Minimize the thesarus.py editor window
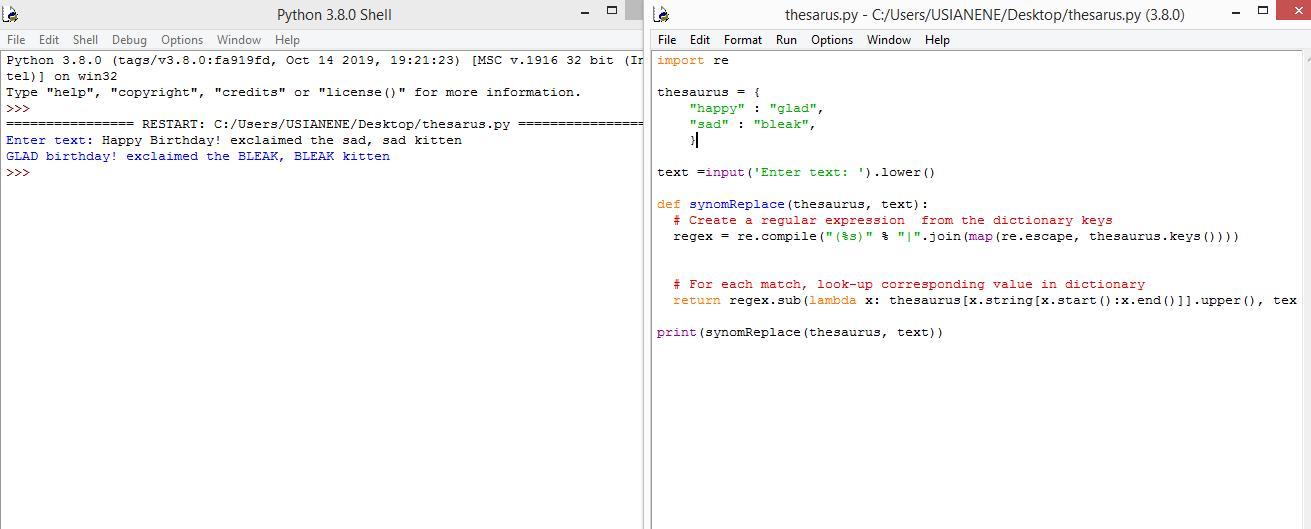Viewport: 1311px width, 529px height. 1236,12
